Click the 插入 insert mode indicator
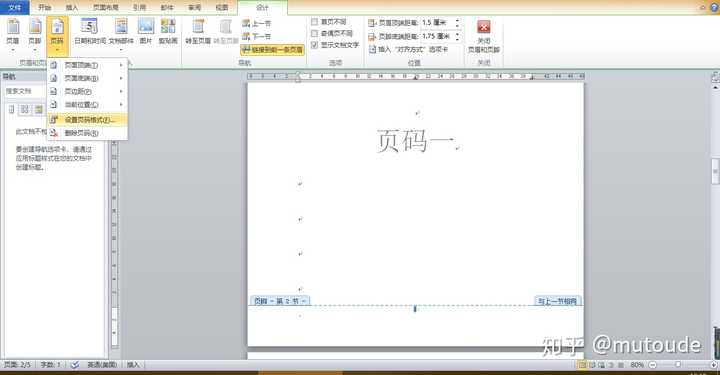The height and width of the screenshot is (375, 720). point(133,364)
